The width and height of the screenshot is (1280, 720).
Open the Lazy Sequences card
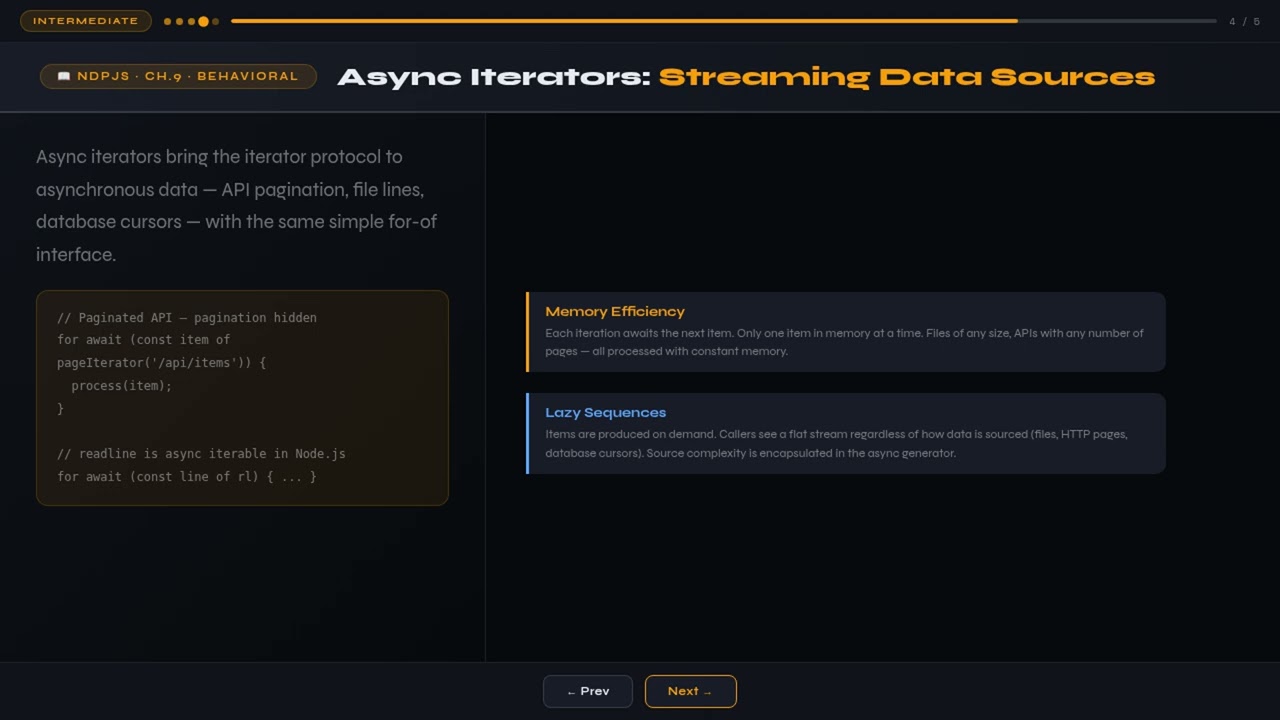pos(846,433)
